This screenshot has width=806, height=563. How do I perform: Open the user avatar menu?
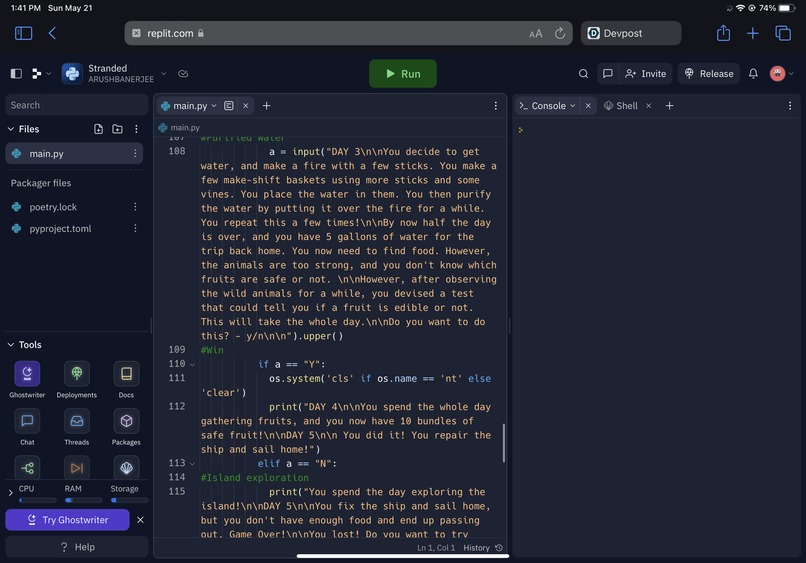[x=781, y=74]
